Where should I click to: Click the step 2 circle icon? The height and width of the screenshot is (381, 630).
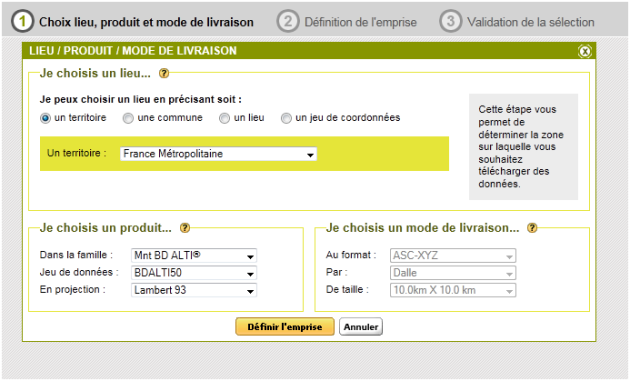[x=288, y=21]
